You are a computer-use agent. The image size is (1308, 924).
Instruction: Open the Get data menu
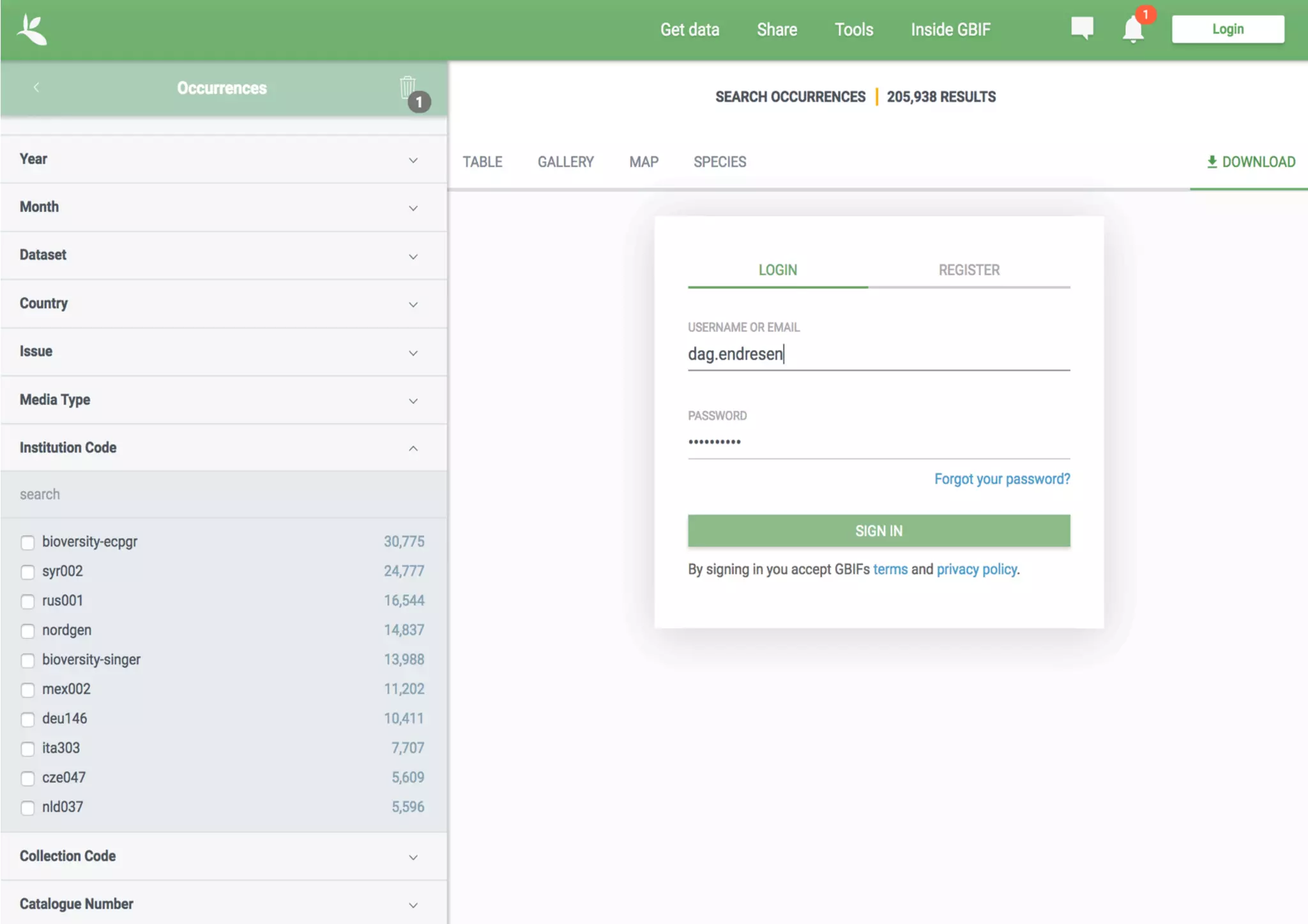point(689,30)
